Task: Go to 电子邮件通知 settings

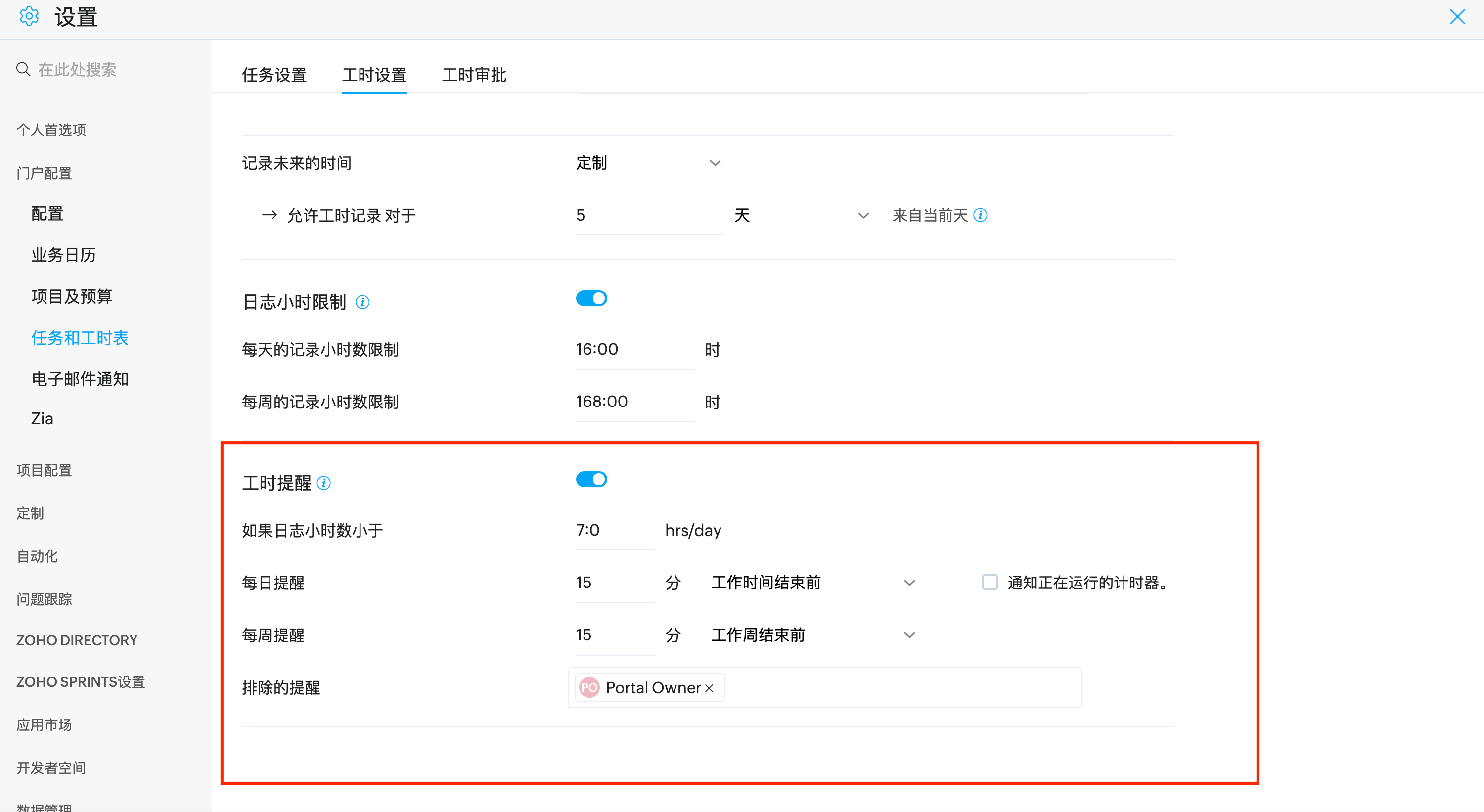Action: [x=80, y=379]
